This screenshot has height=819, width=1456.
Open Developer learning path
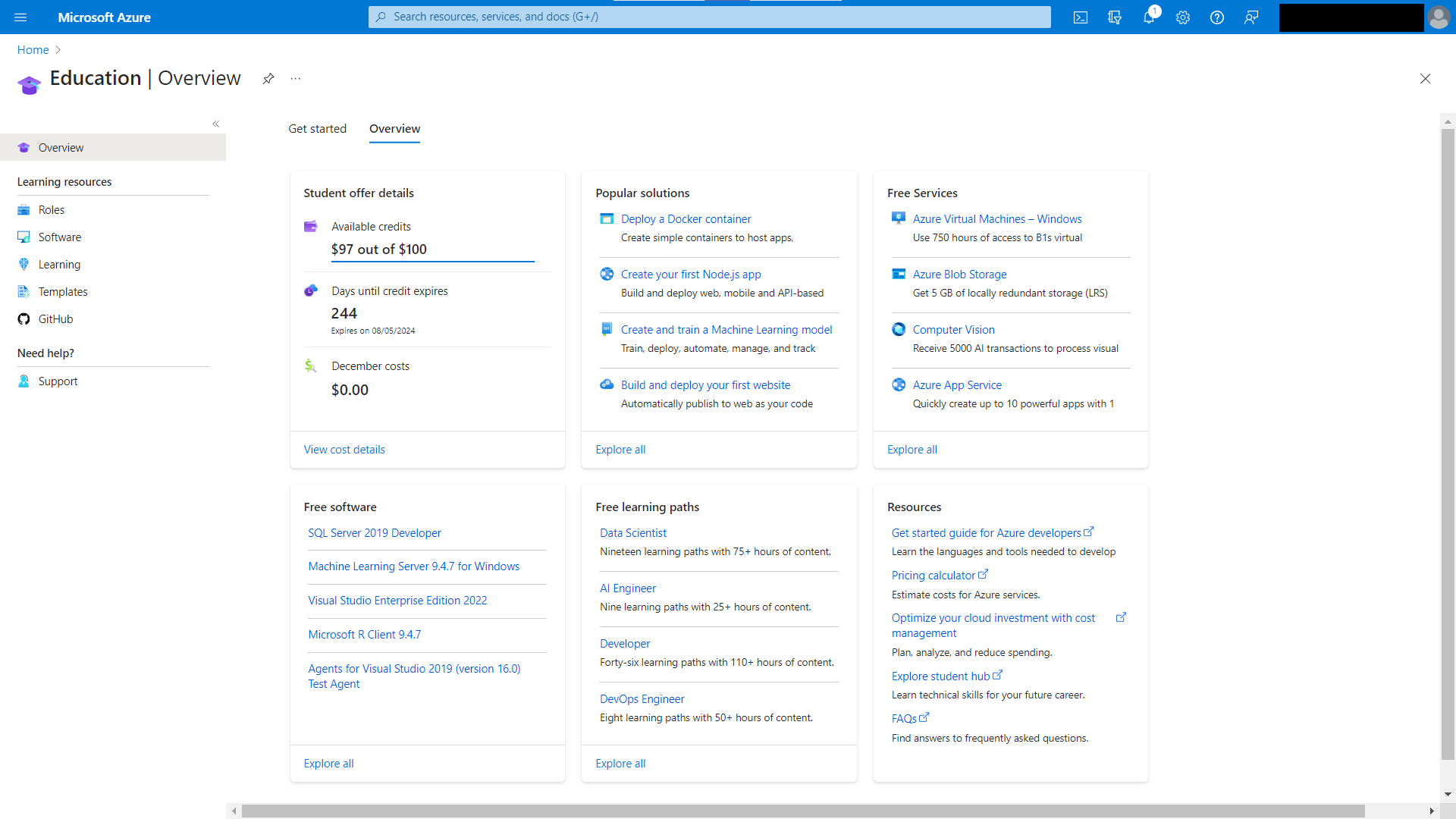tap(625, 644)
